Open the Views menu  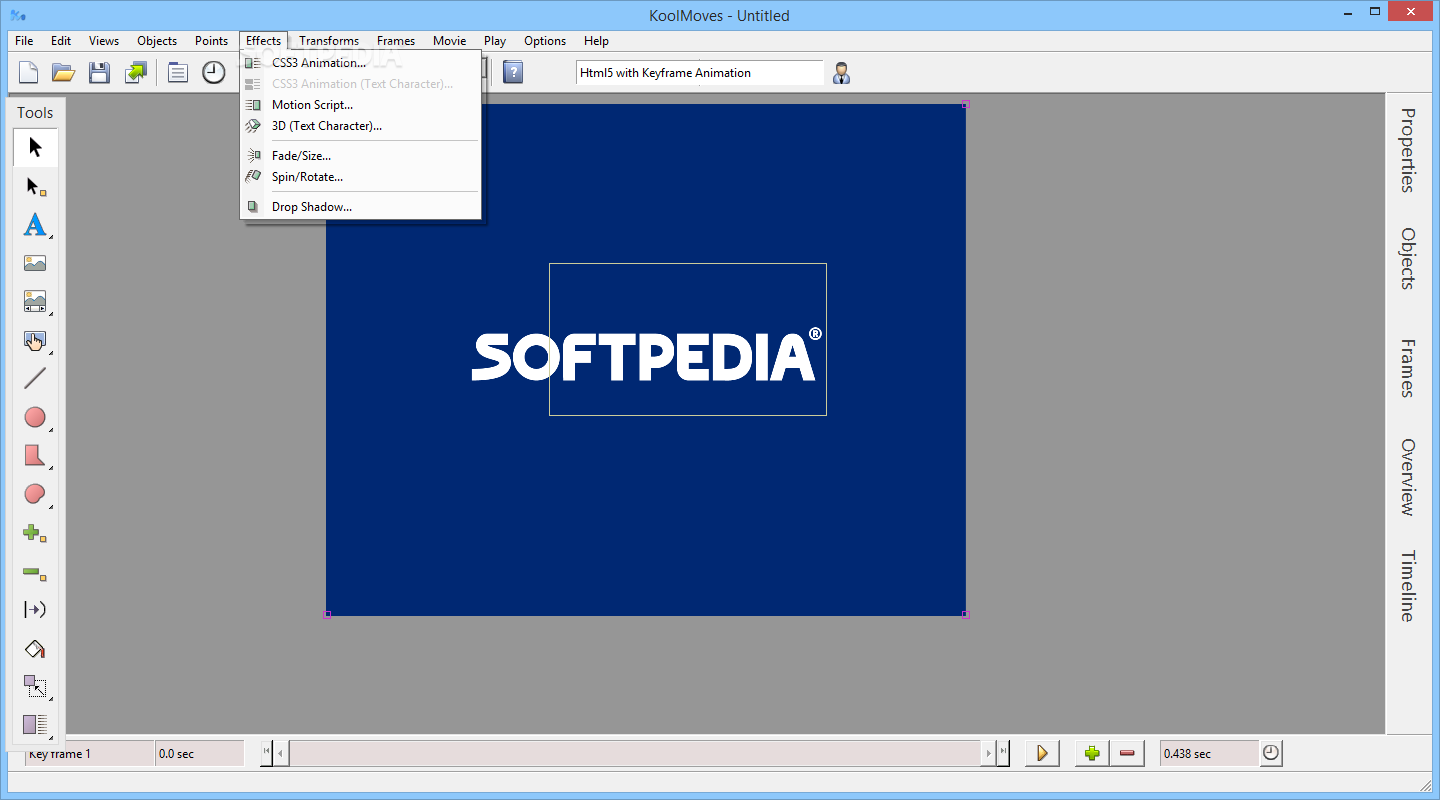click(x=104, y=41)
